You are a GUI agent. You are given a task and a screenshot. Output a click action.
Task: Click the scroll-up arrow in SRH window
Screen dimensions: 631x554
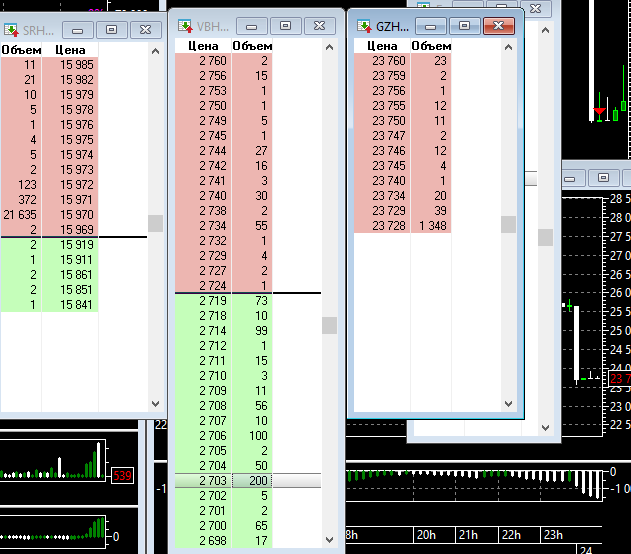(x=155, y=51)
